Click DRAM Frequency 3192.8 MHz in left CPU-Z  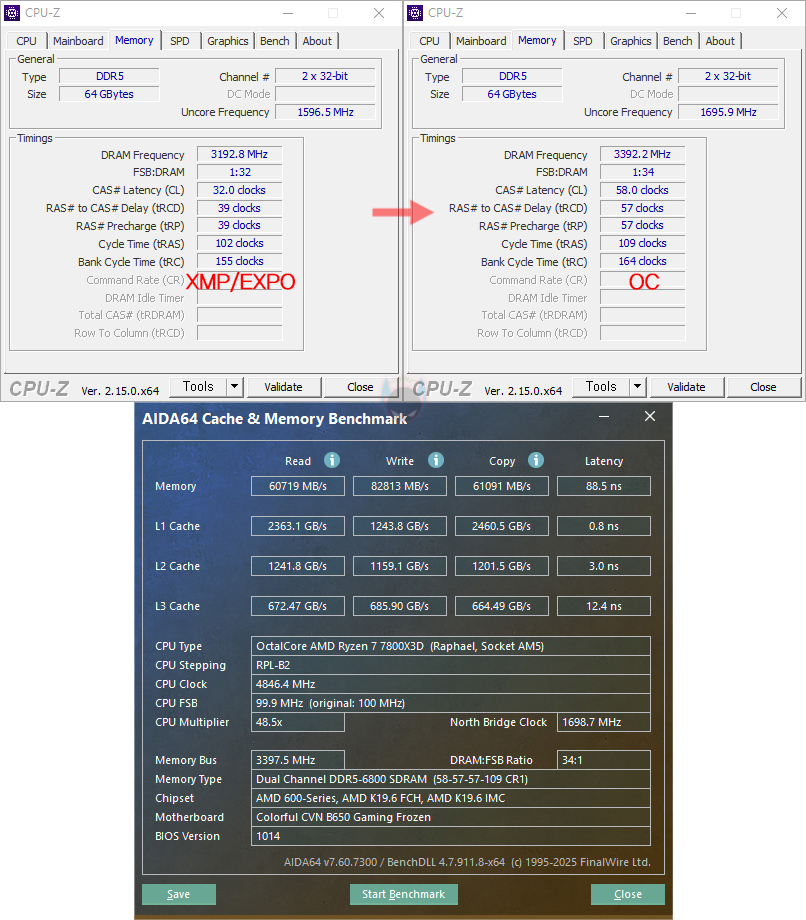(239, 154)
